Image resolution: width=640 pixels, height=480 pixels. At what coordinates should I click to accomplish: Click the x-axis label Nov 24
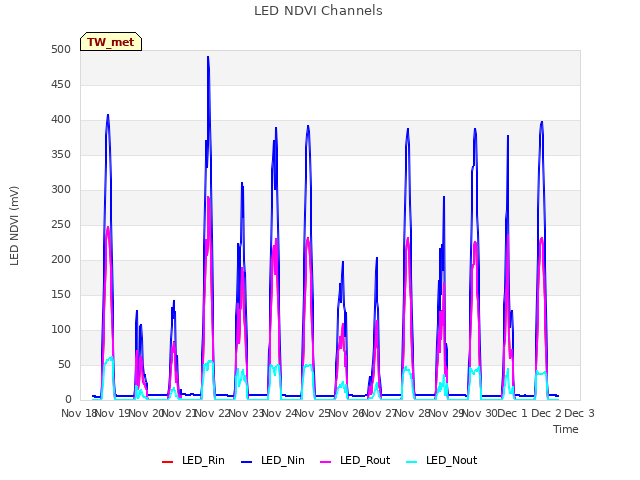(x=279, y=413)
